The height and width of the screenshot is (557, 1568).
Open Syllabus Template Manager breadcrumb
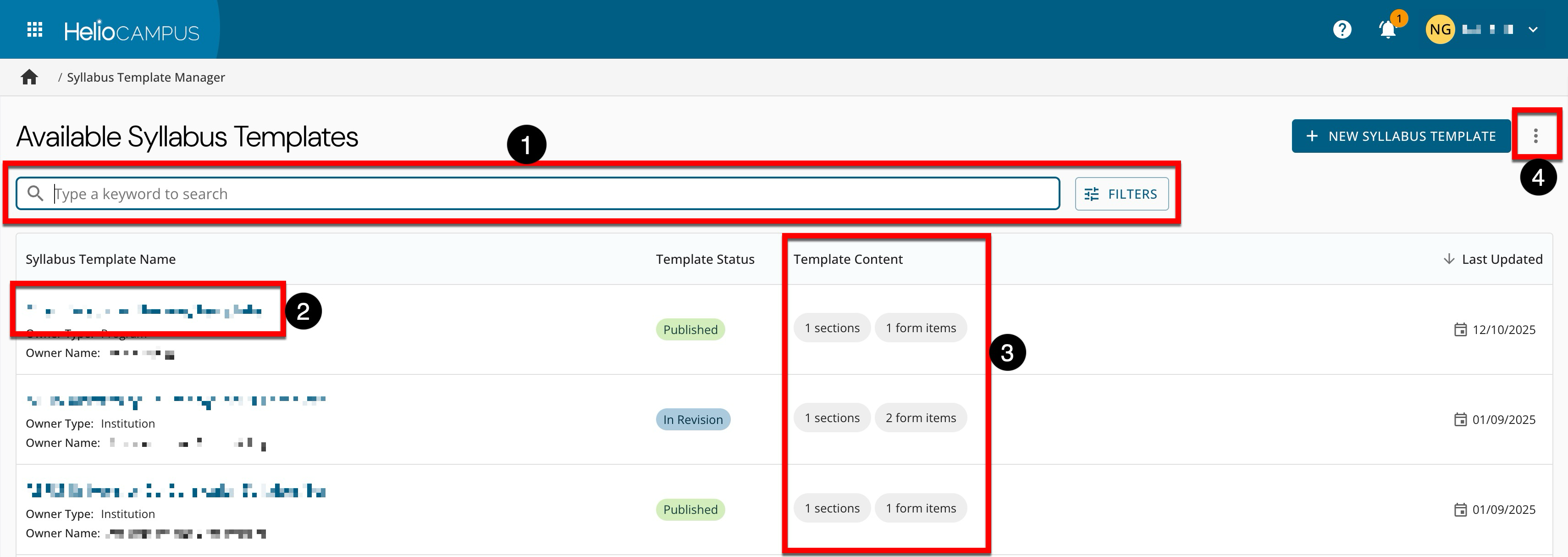(x=145, y=78)
